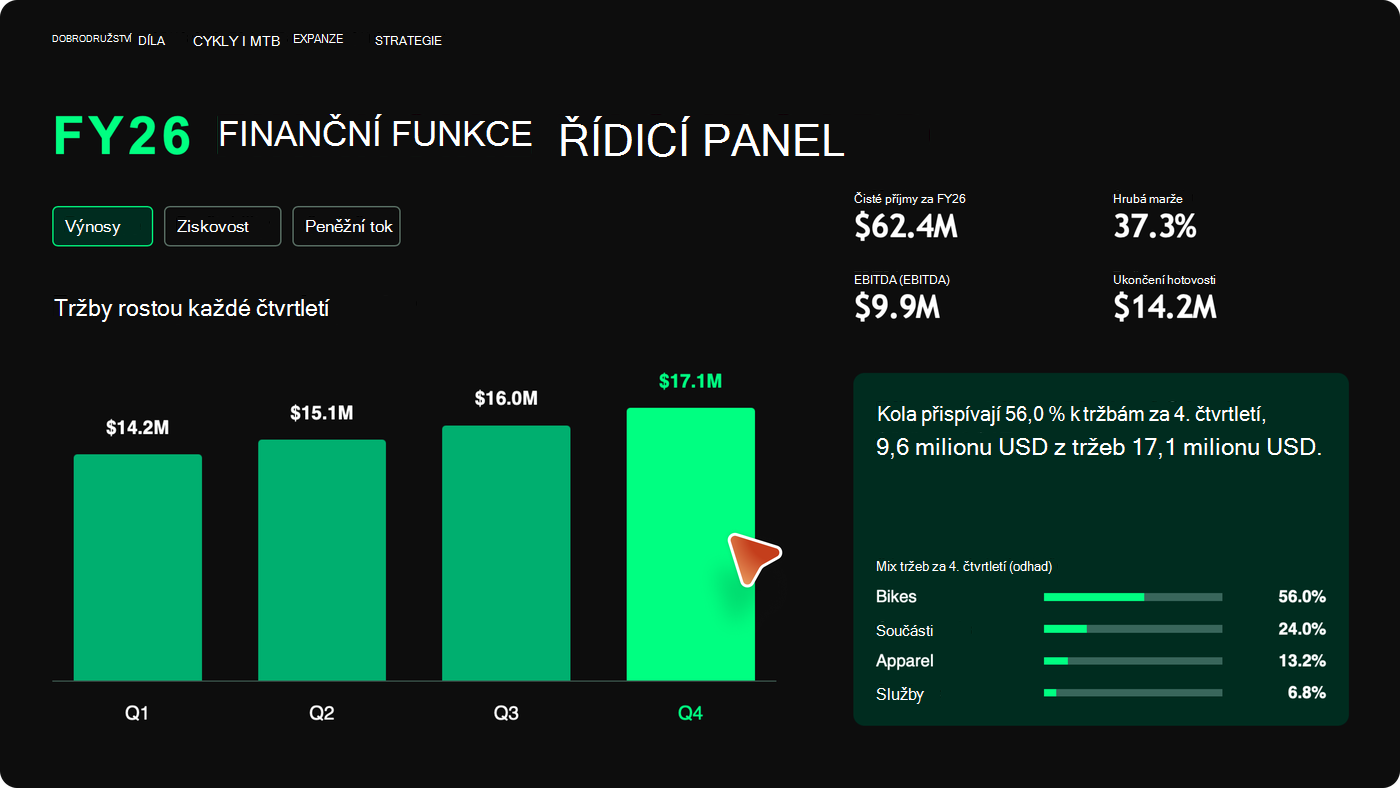
Task: Click the $17.1M green value label
Action: (x=691, y=381)
